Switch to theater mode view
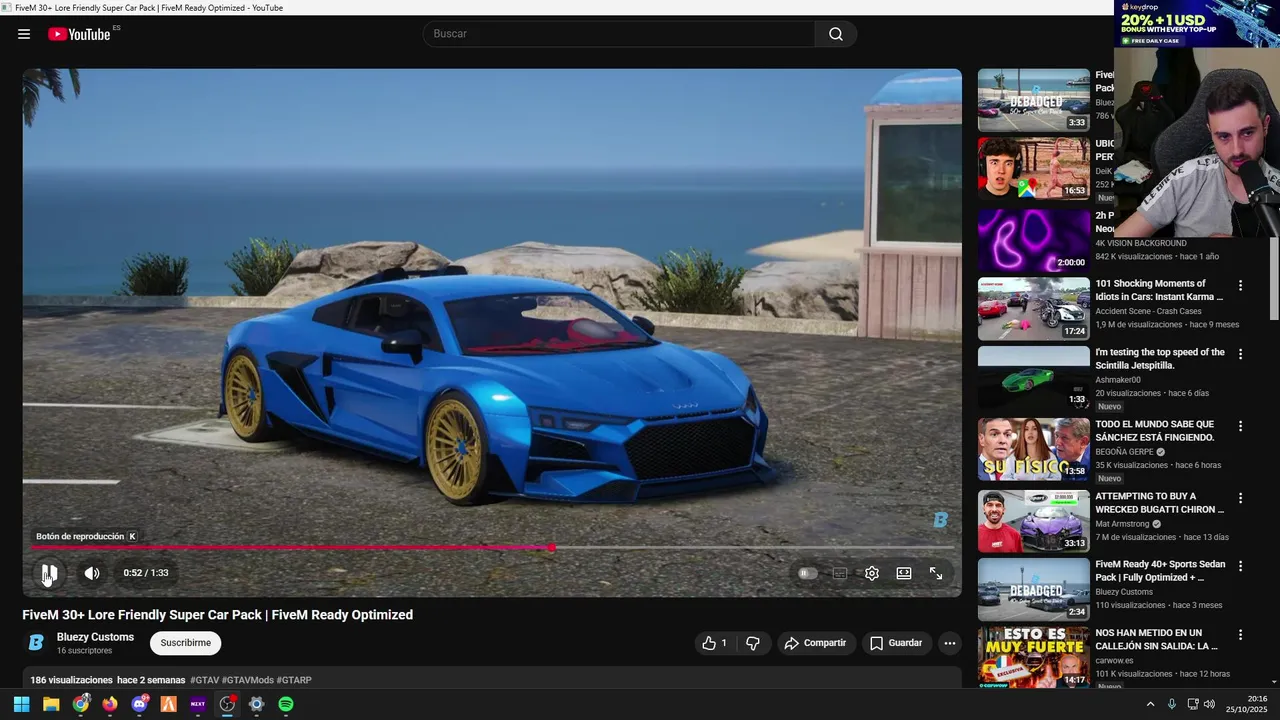Viewport: 1280px width, 720px height. (904, 573)
